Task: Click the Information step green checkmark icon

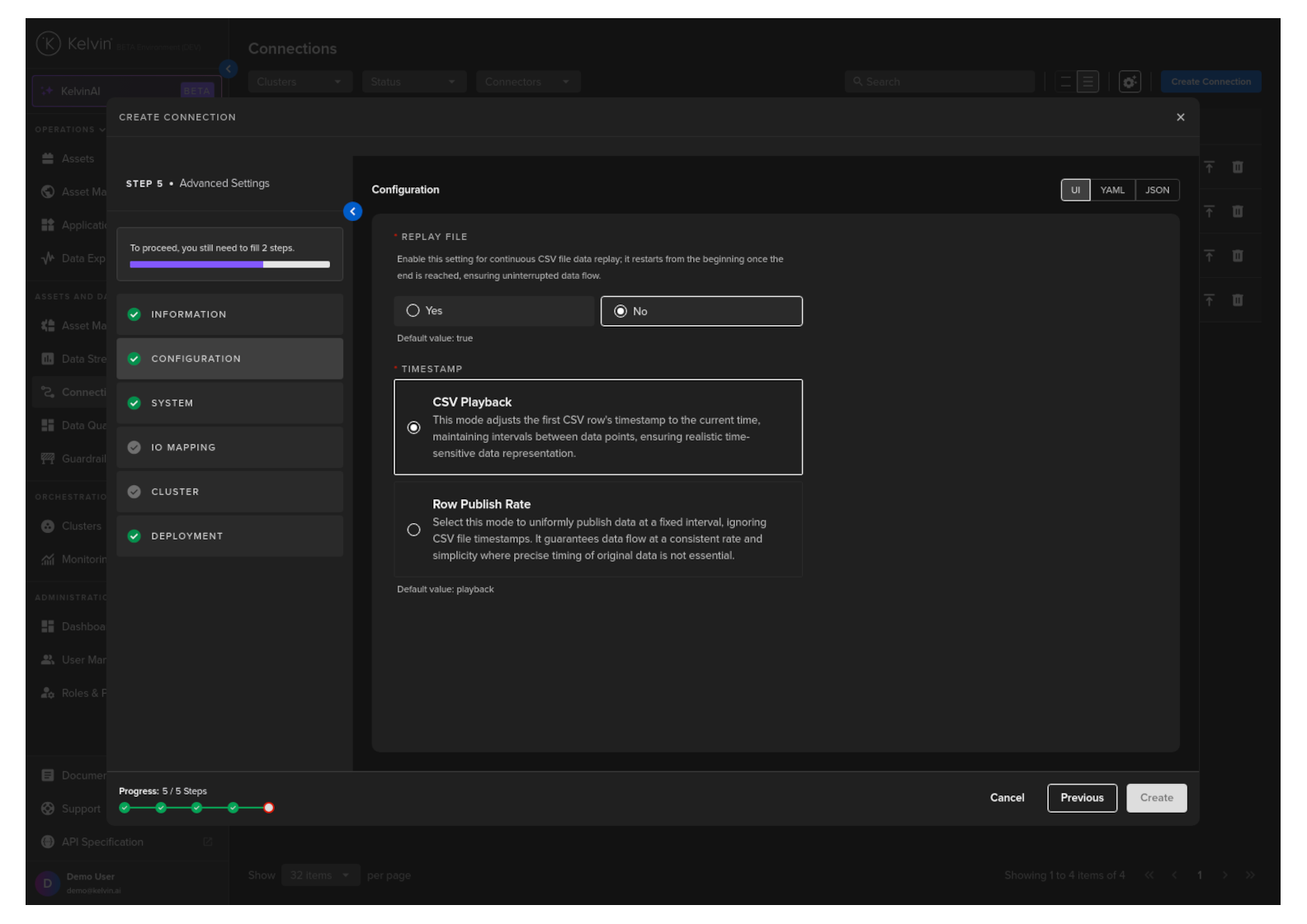Action: [134, 314]
